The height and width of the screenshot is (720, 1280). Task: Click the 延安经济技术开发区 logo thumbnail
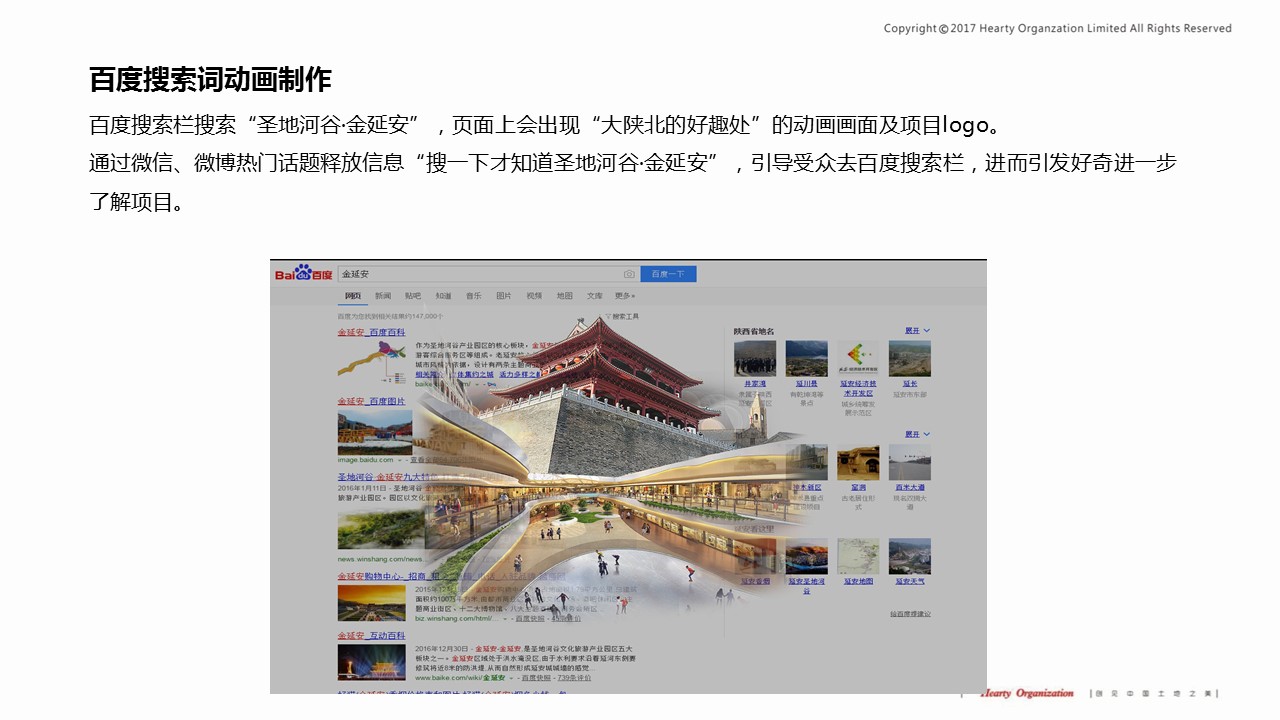tap(858, 358)
